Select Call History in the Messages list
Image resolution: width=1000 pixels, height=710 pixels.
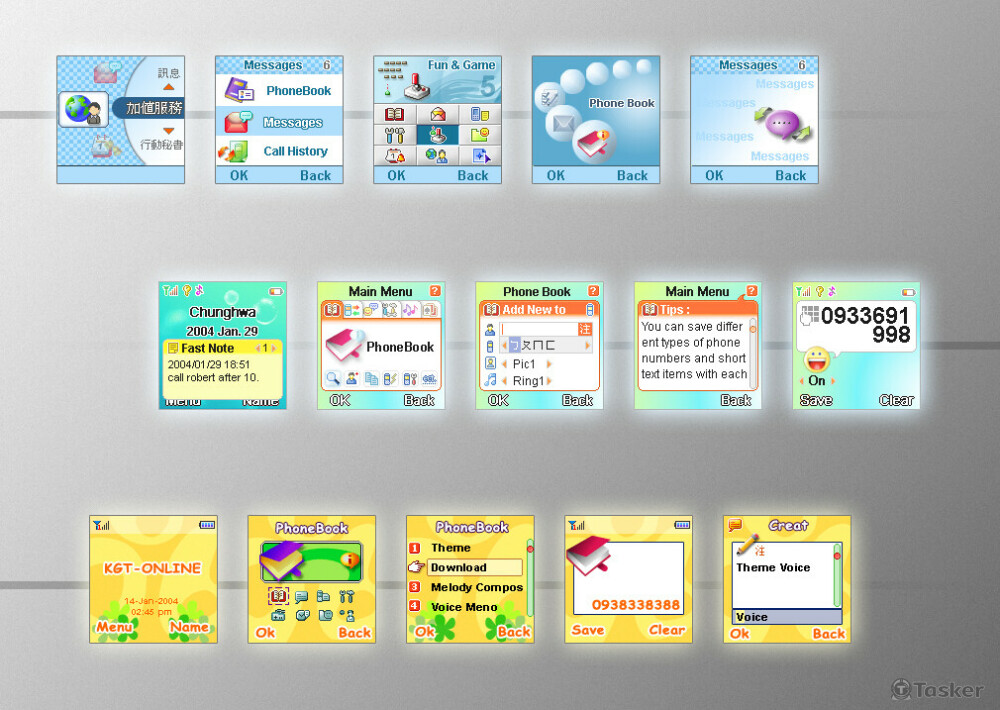(295, 151)
